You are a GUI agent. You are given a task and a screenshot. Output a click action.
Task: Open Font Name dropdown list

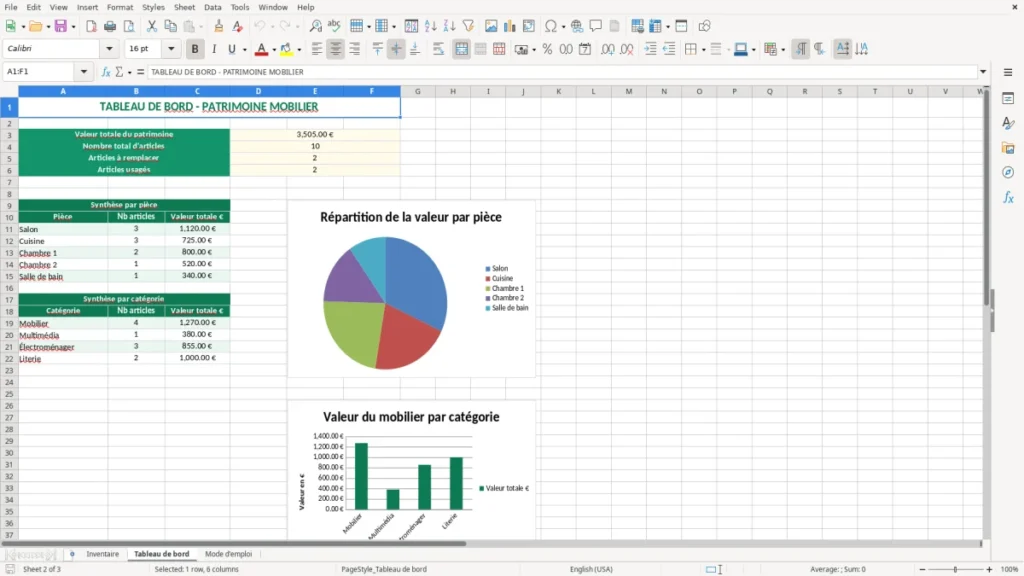click(x=109, y=48)
